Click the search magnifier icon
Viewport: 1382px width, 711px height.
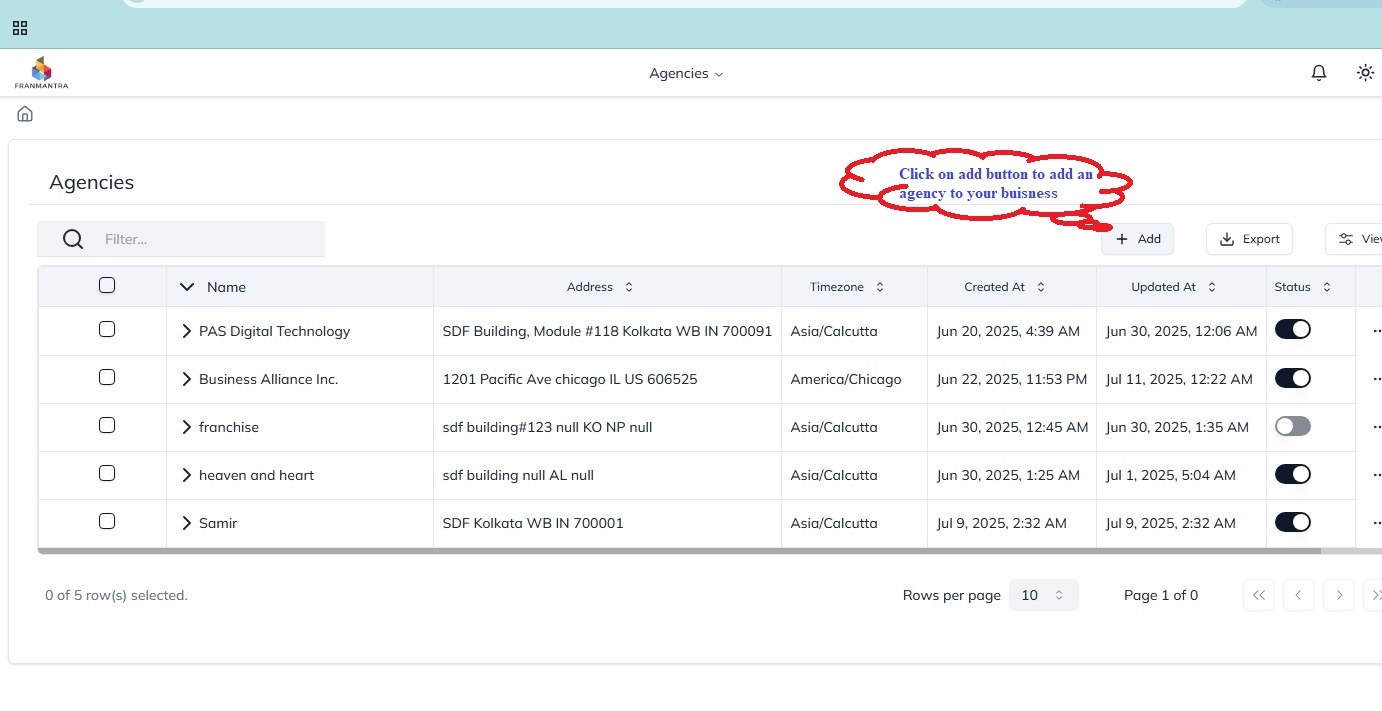(x=73, y=239)
